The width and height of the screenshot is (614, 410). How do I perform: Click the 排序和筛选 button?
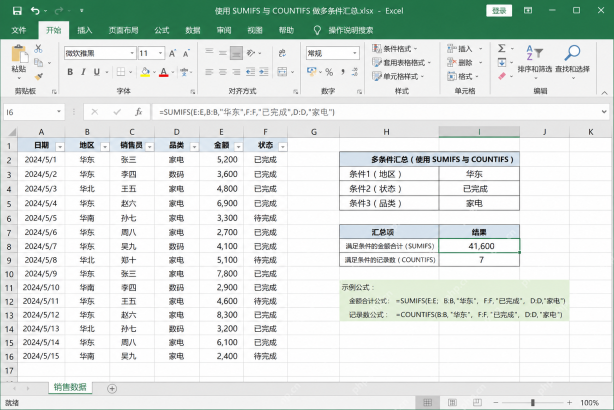click(535, 60)
